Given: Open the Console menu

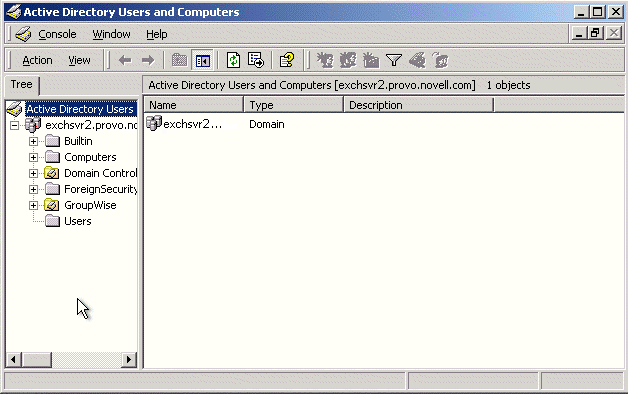Looking at the screenshot, I should pos(57,34).
